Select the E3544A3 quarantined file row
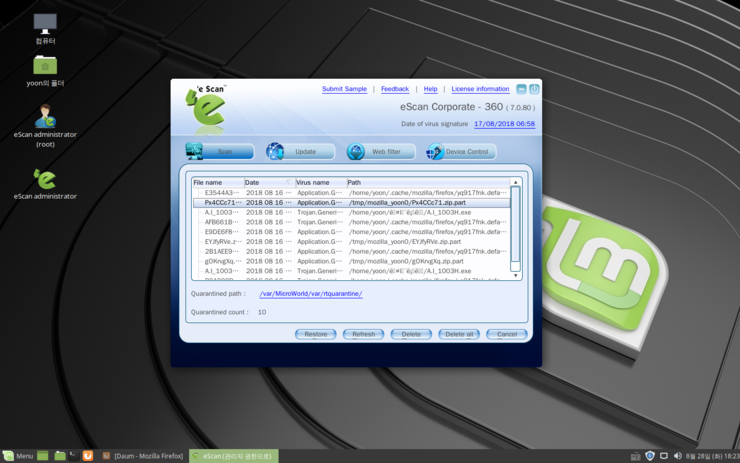Image resolution: width=740 pixels, height=463 pixels. point(352,193)
